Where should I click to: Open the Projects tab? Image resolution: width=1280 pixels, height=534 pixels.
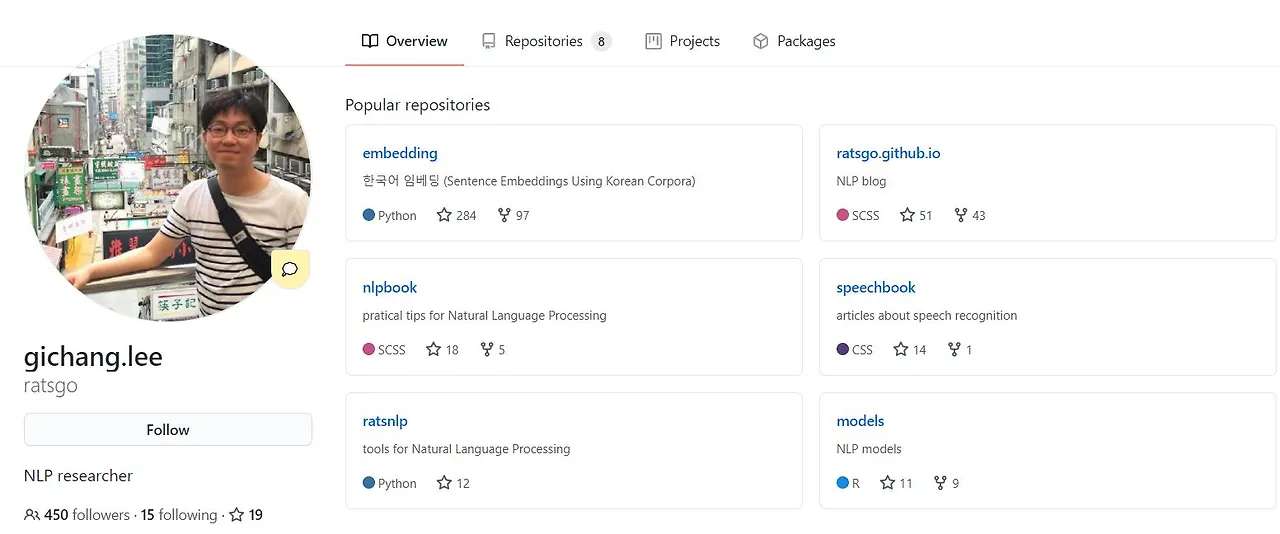point(683,41)
